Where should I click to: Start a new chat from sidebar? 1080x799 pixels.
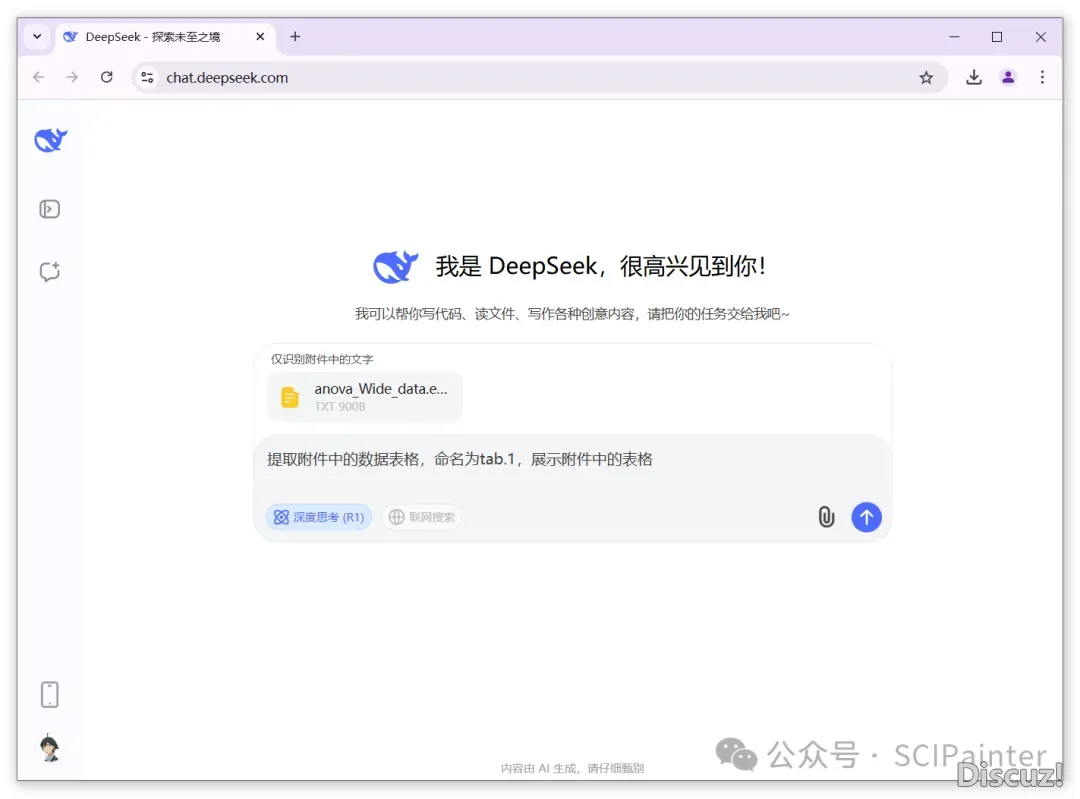point(50,271)
